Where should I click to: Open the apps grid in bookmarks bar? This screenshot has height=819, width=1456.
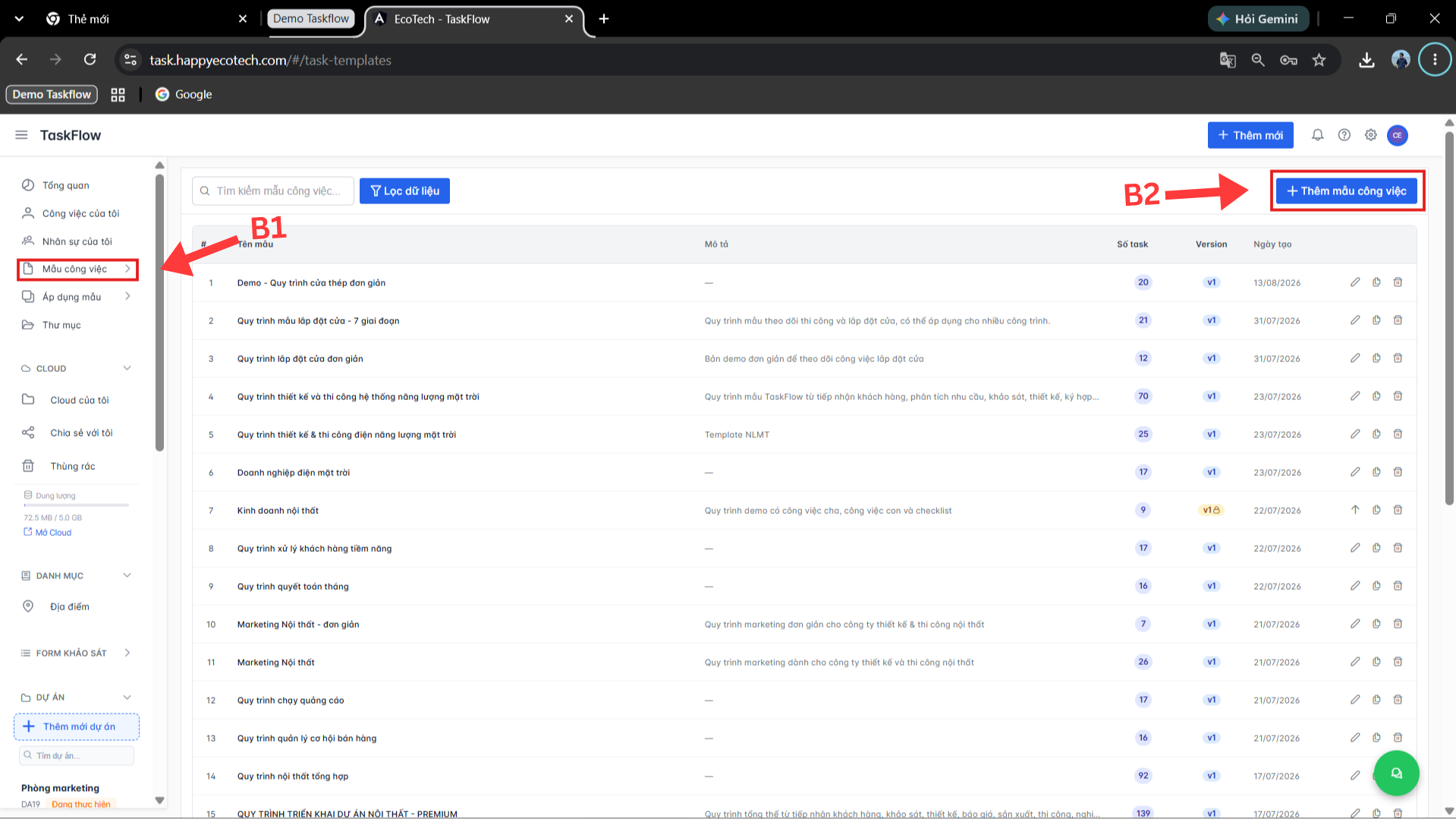(x=118, y=94)
